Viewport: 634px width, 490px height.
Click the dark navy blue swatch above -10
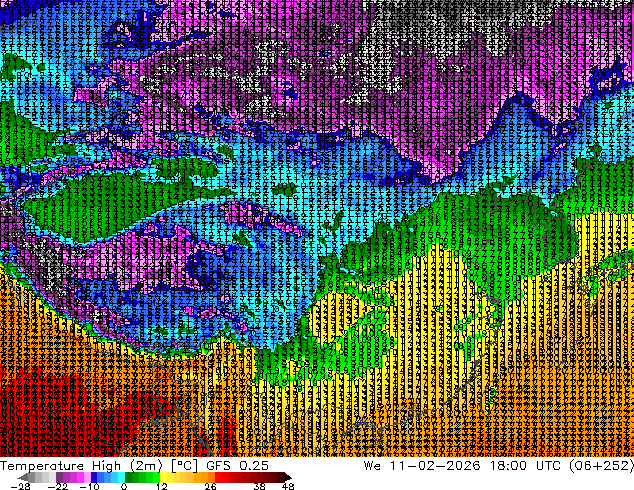click(94, 477)
